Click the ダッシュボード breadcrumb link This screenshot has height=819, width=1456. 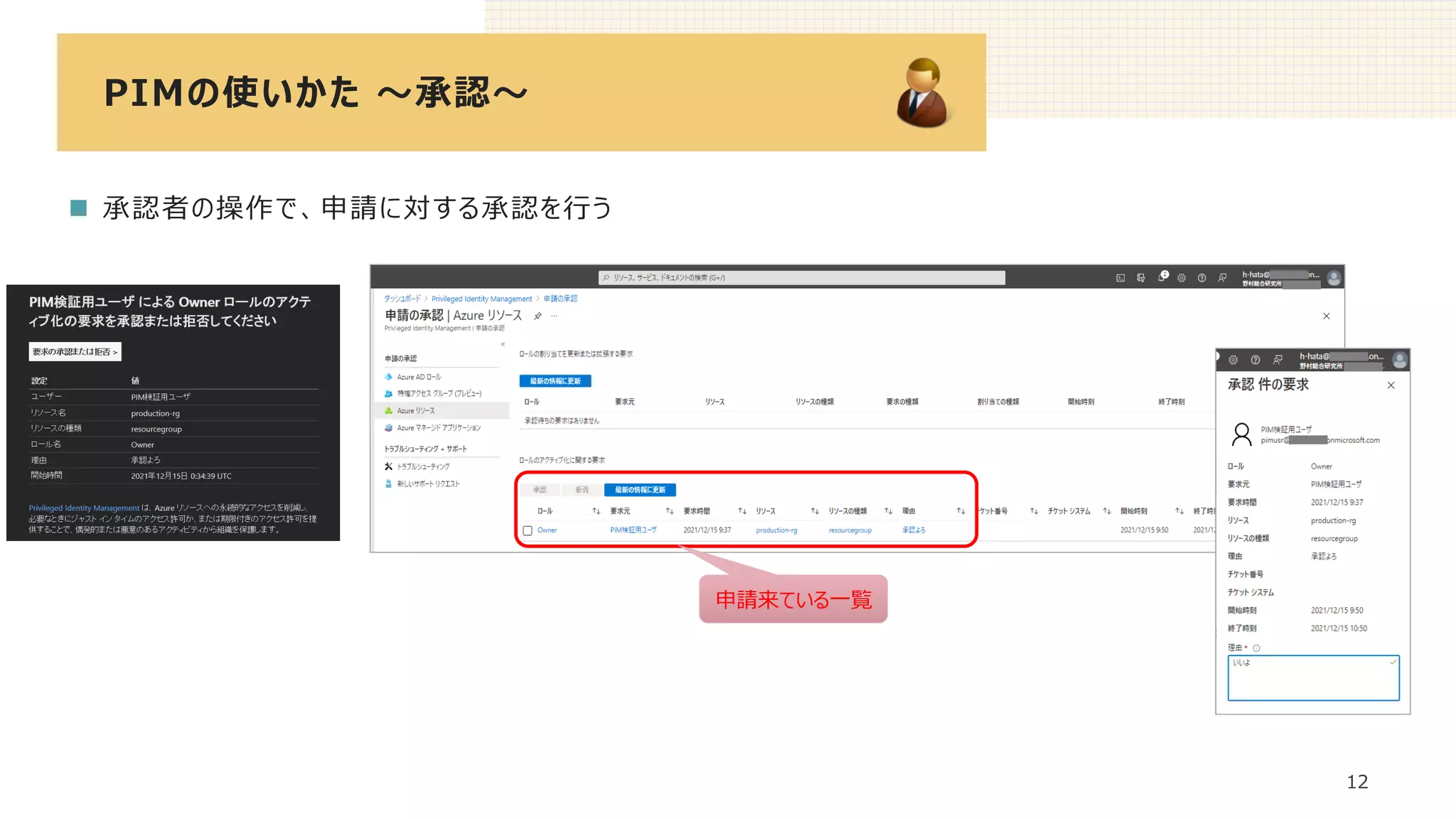pos(402,299)
